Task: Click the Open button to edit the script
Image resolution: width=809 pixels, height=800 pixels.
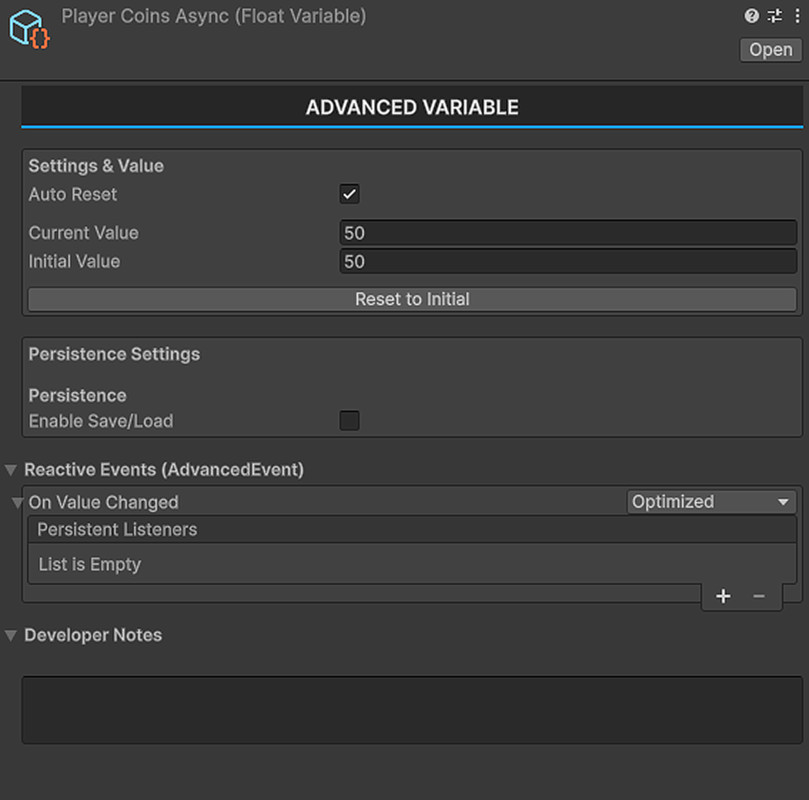Action: 769,49
